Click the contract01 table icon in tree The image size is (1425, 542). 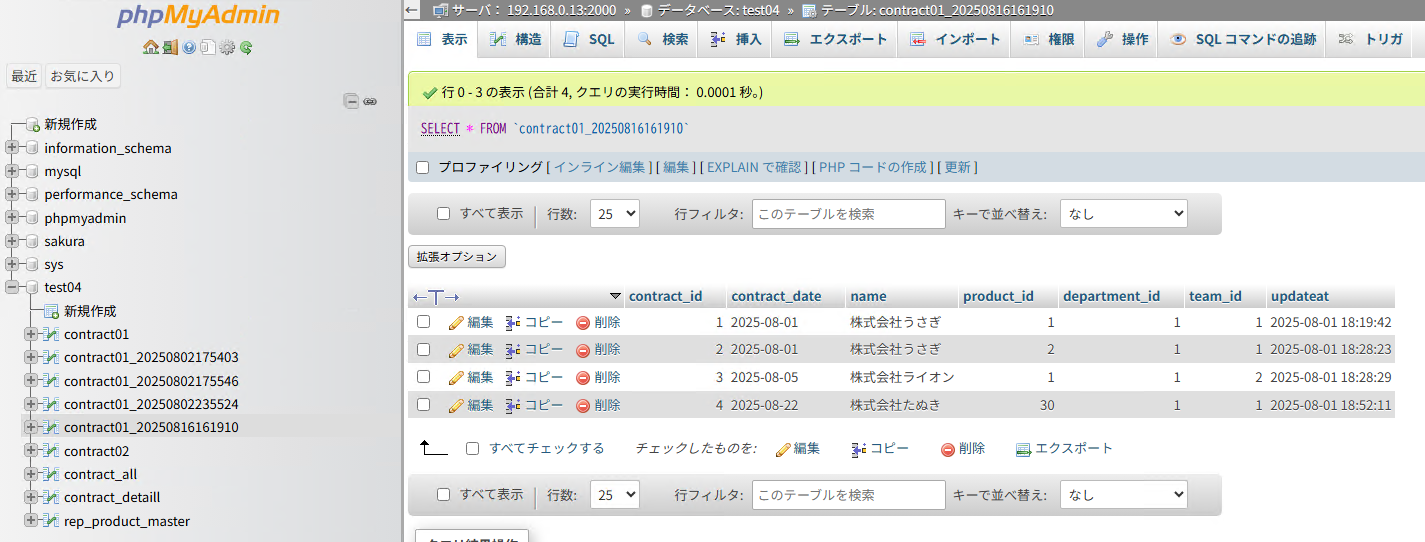[52, 334]
